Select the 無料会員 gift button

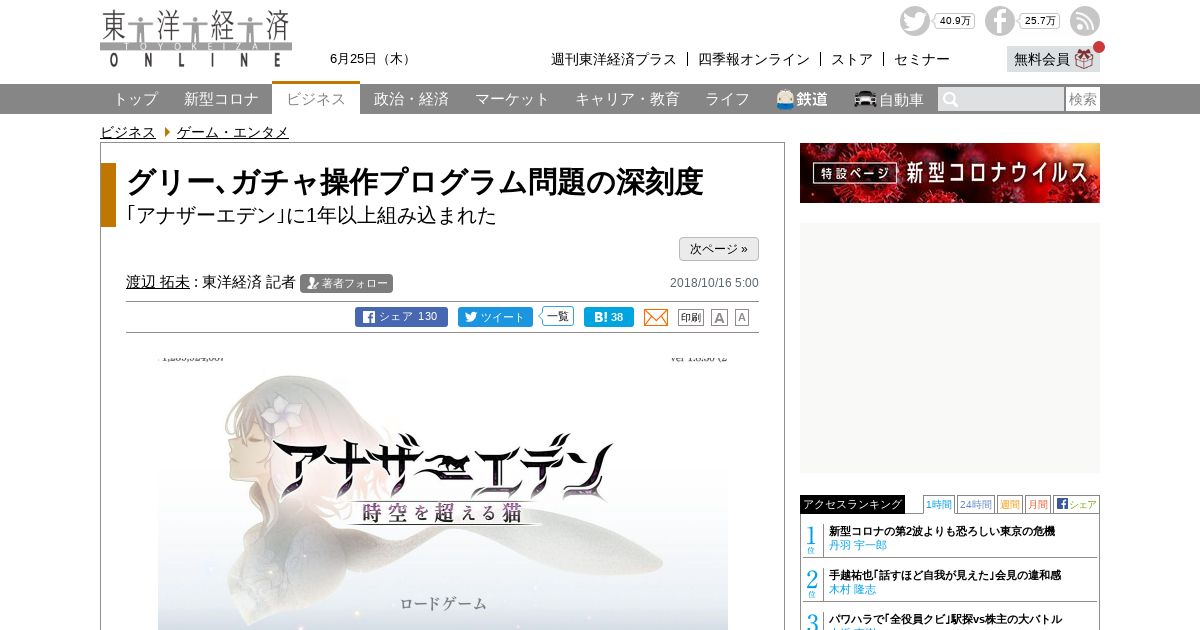(1053, 59)
